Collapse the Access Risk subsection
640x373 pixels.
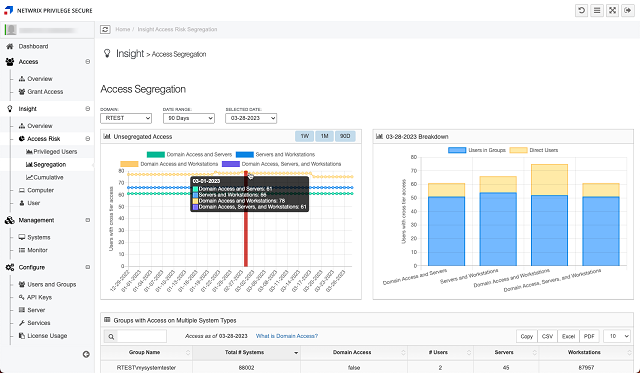[88, 139]
